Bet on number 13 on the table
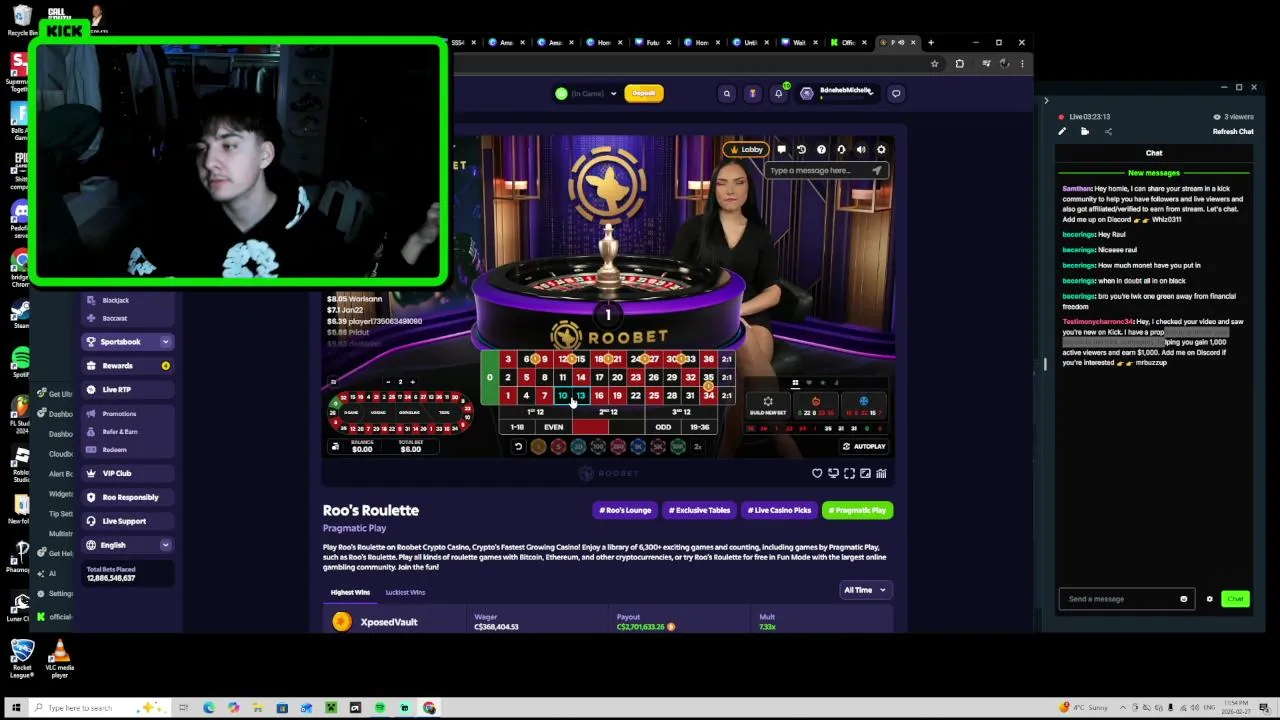Image resolution: width=1280 pixels, height=720 pixels. [580, 396]
